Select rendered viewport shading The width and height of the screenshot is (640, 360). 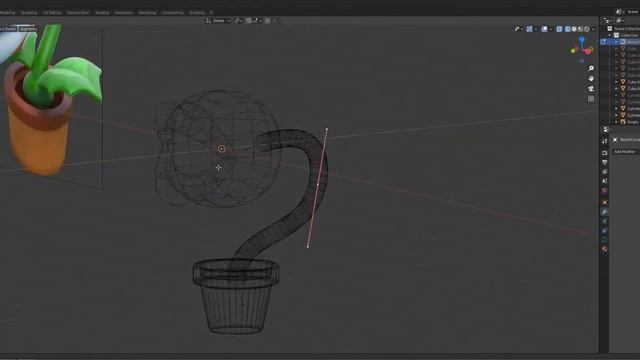pyautogui.click(x=587, y=29)
